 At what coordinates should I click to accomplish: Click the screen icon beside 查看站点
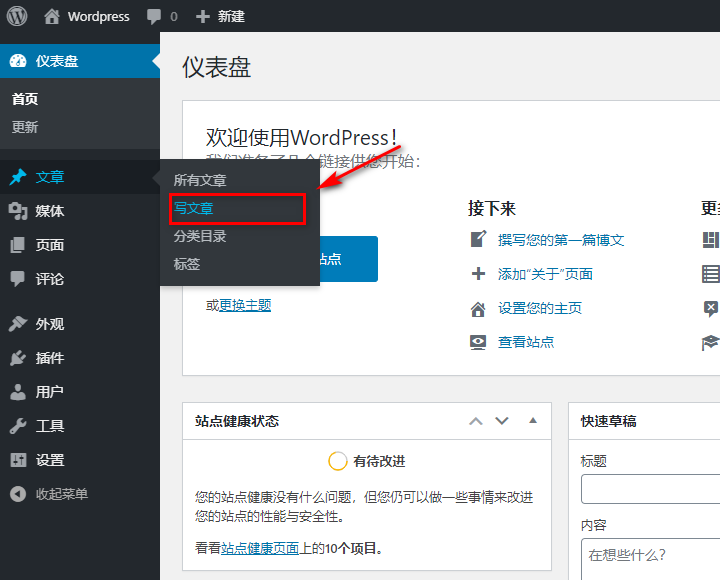tap(478, 342)
